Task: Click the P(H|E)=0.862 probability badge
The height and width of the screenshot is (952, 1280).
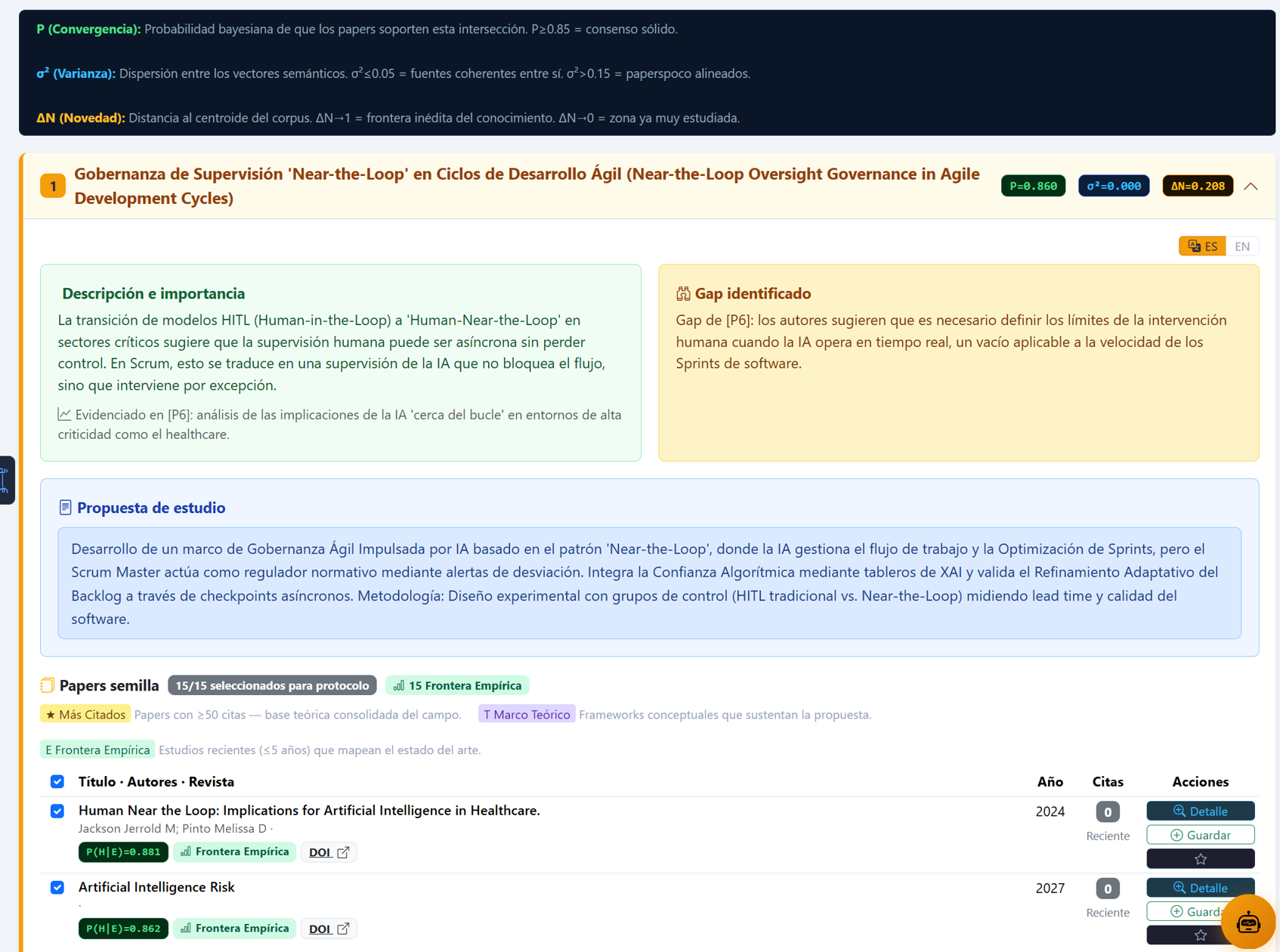Action: pyautogui.click(x=123, y=929)
